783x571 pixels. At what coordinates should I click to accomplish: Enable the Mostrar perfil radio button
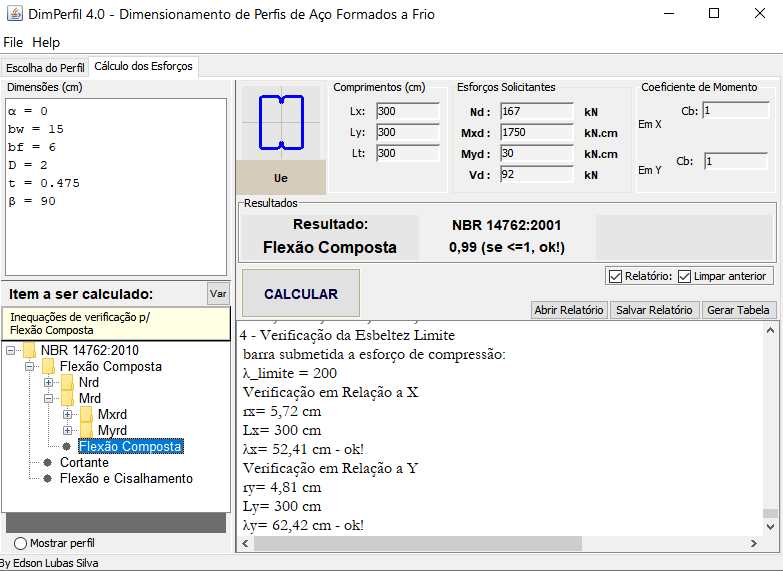(x=21, y=543)
